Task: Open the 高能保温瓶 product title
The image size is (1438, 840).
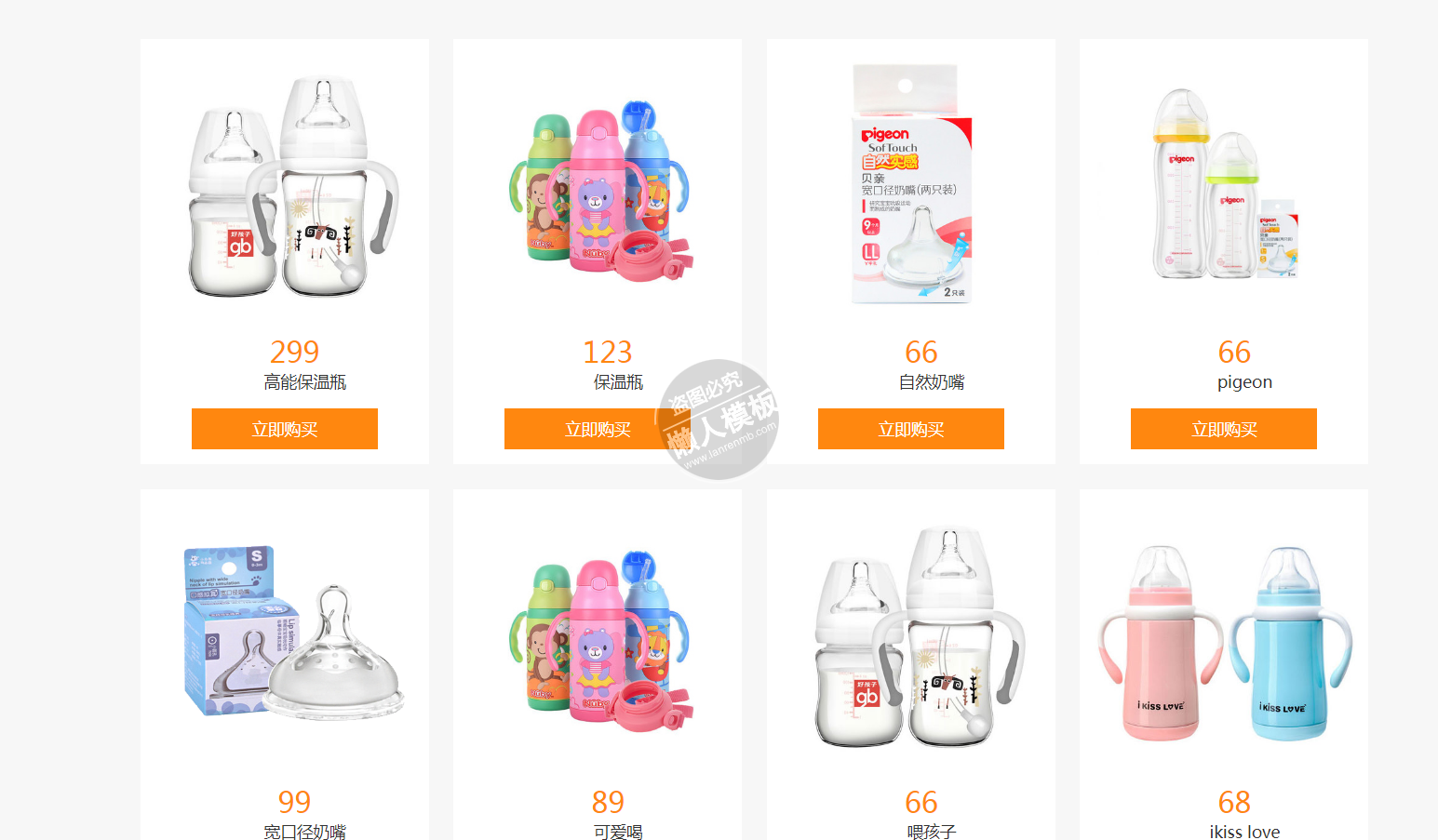Action: pyautogui.click(x=305, y=382)
